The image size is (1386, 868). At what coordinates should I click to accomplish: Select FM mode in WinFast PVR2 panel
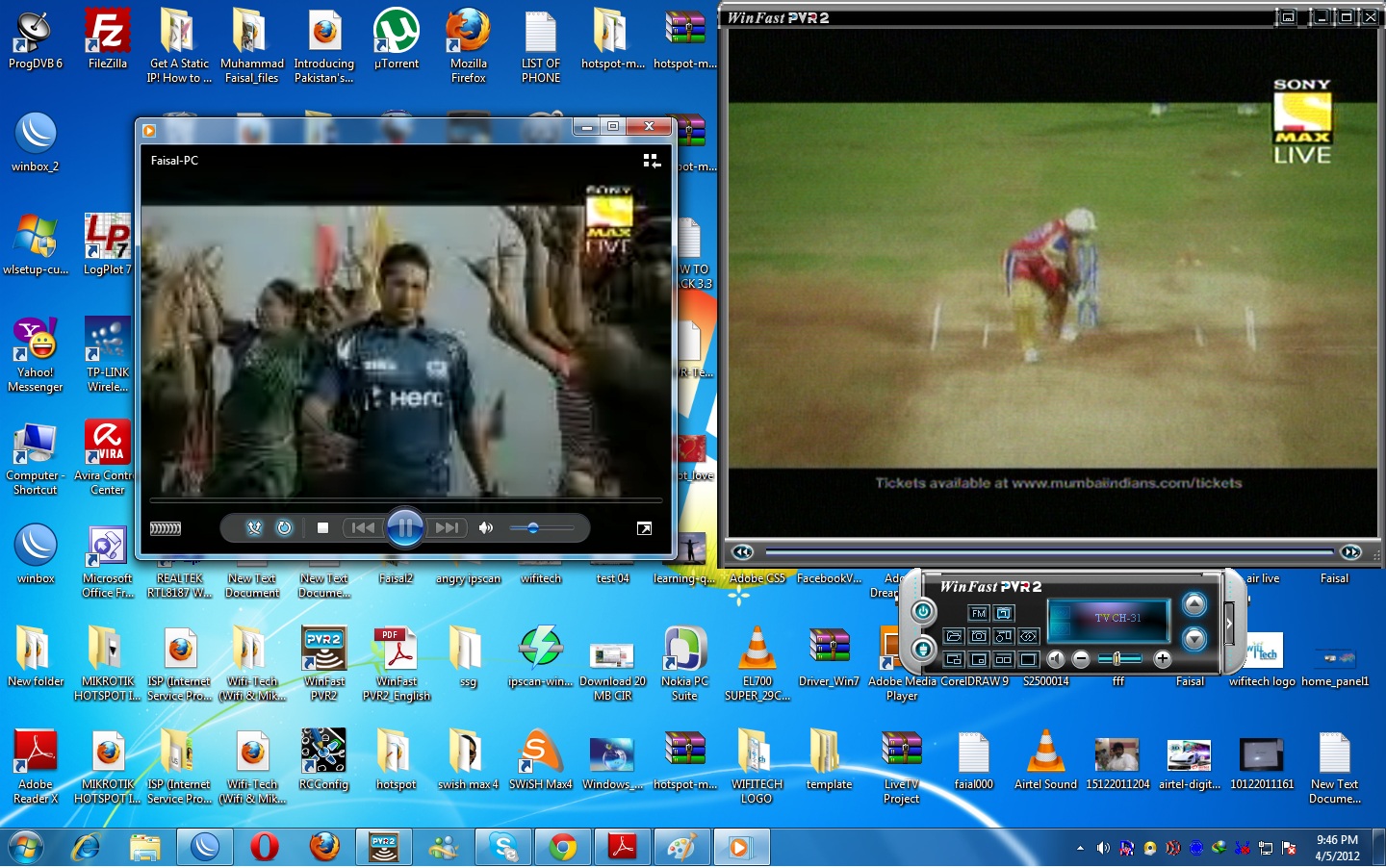(978, 613)
